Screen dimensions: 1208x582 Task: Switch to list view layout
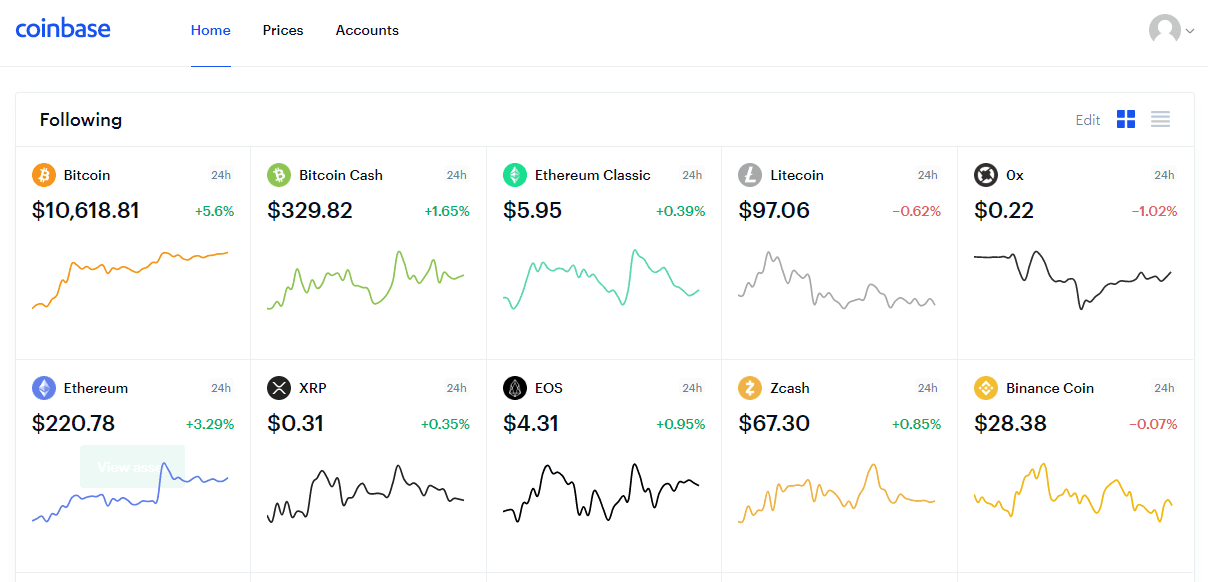pos(1160,120)
